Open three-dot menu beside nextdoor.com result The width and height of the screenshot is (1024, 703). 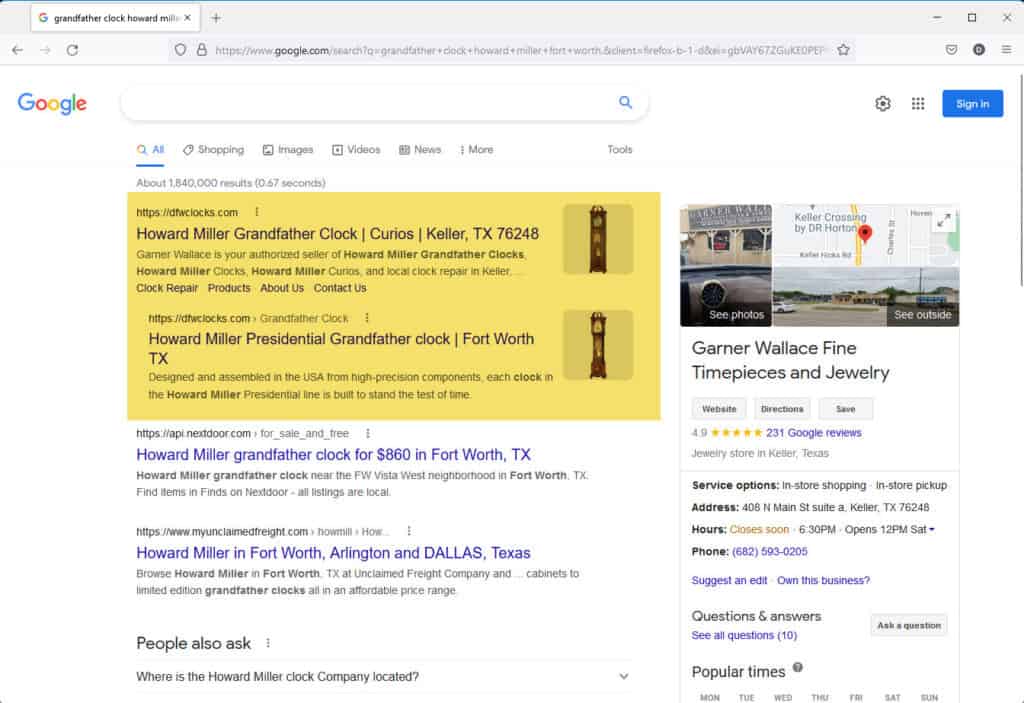368,433
